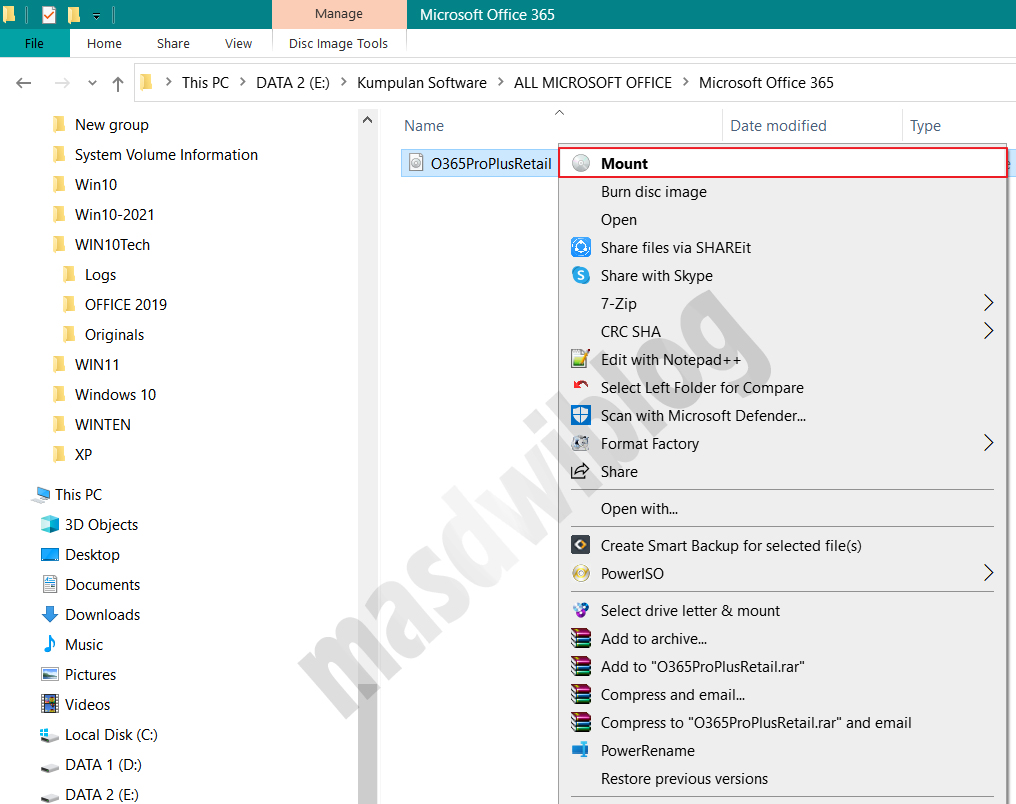Image resolution: width=1016 pixels, height=804 pixels.
Task: Click the SHAREit icon in the context menu
Action: (581, 247)
